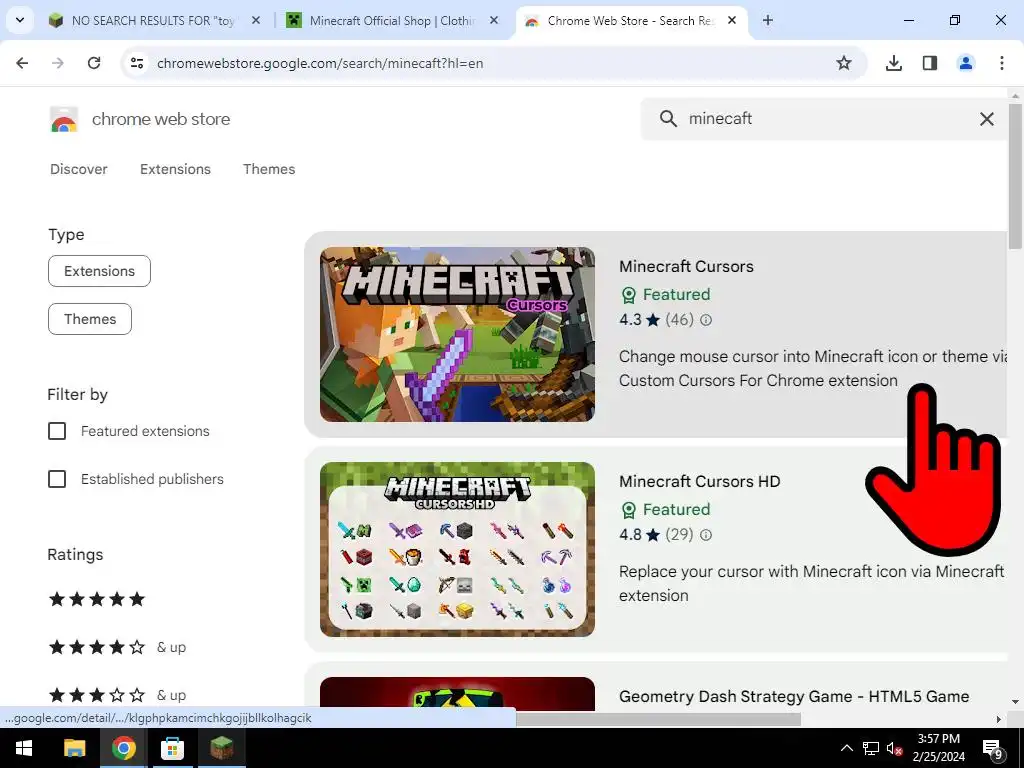Viewport: 1024px width, 768px height.
Task: Close the NO SEARCH RESULTS tab
Action: (256, 20)
